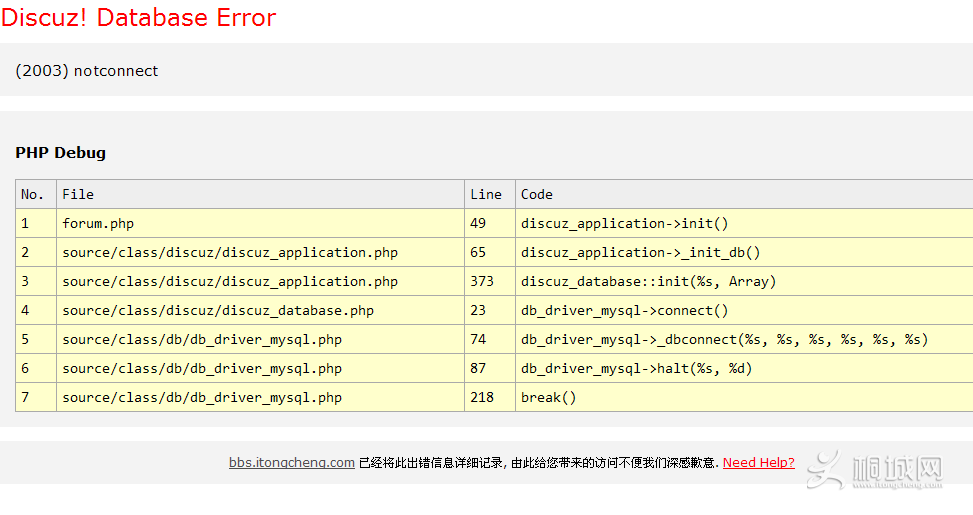Image resolution: width=973 pixels, height=515 pixels.
Task: Click line number 87 cell
Action: click(x=490, y=369)
